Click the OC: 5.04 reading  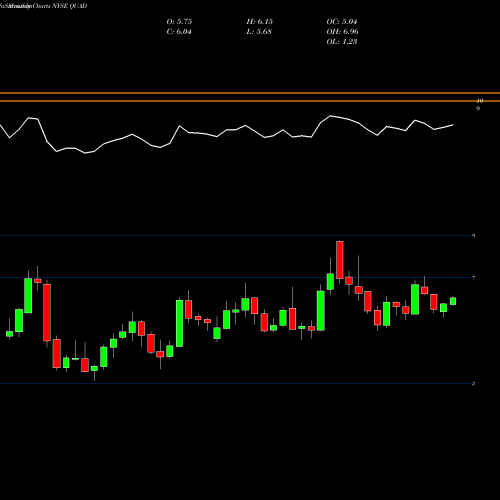point(342,22)
